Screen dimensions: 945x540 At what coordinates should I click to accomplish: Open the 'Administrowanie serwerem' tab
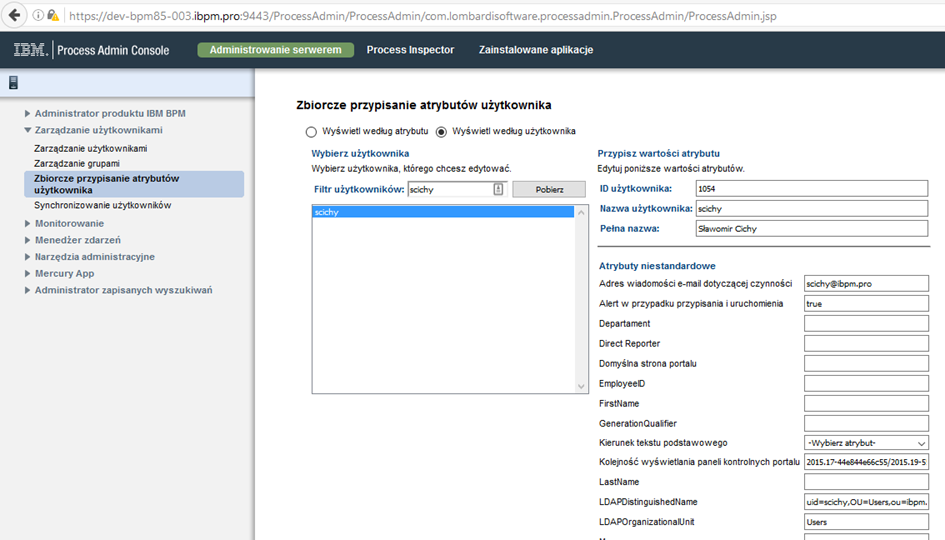(275, 50)
